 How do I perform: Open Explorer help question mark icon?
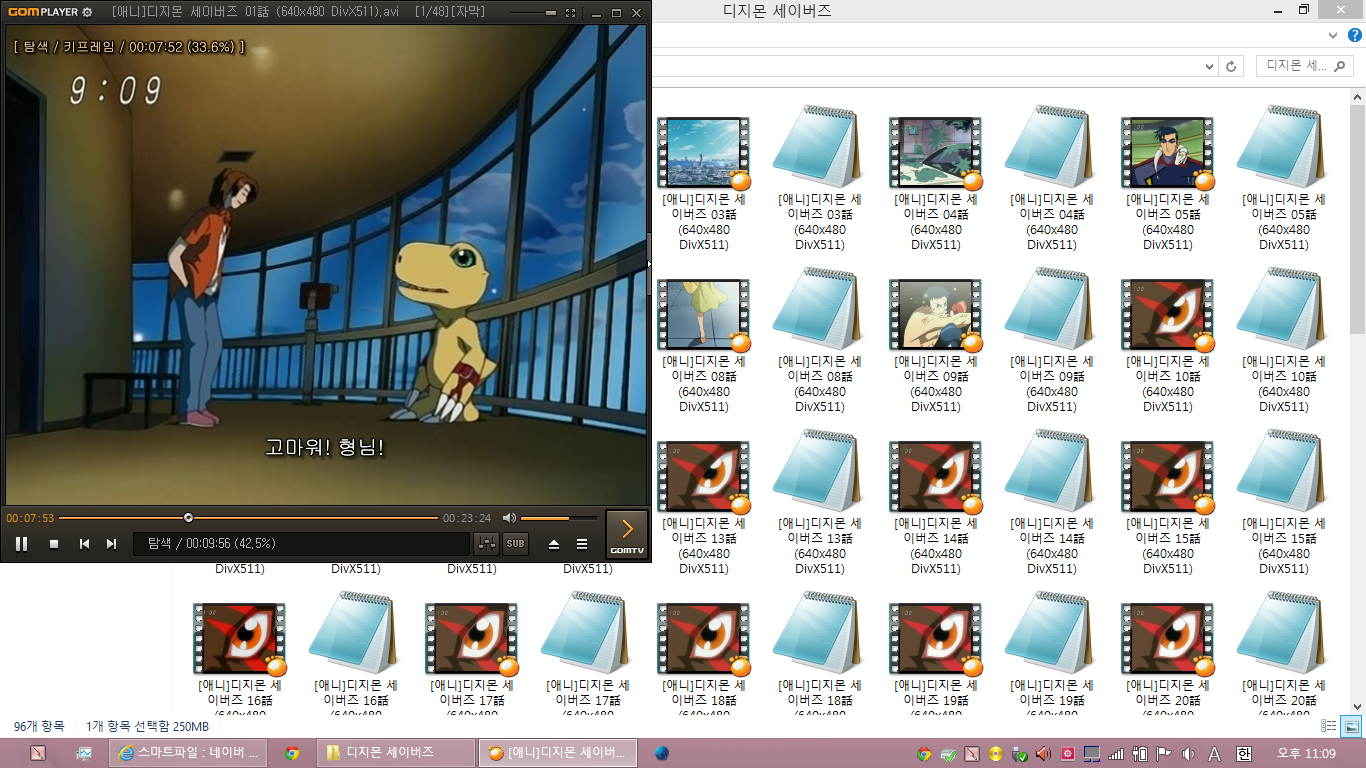click(x=1355, y=35)
